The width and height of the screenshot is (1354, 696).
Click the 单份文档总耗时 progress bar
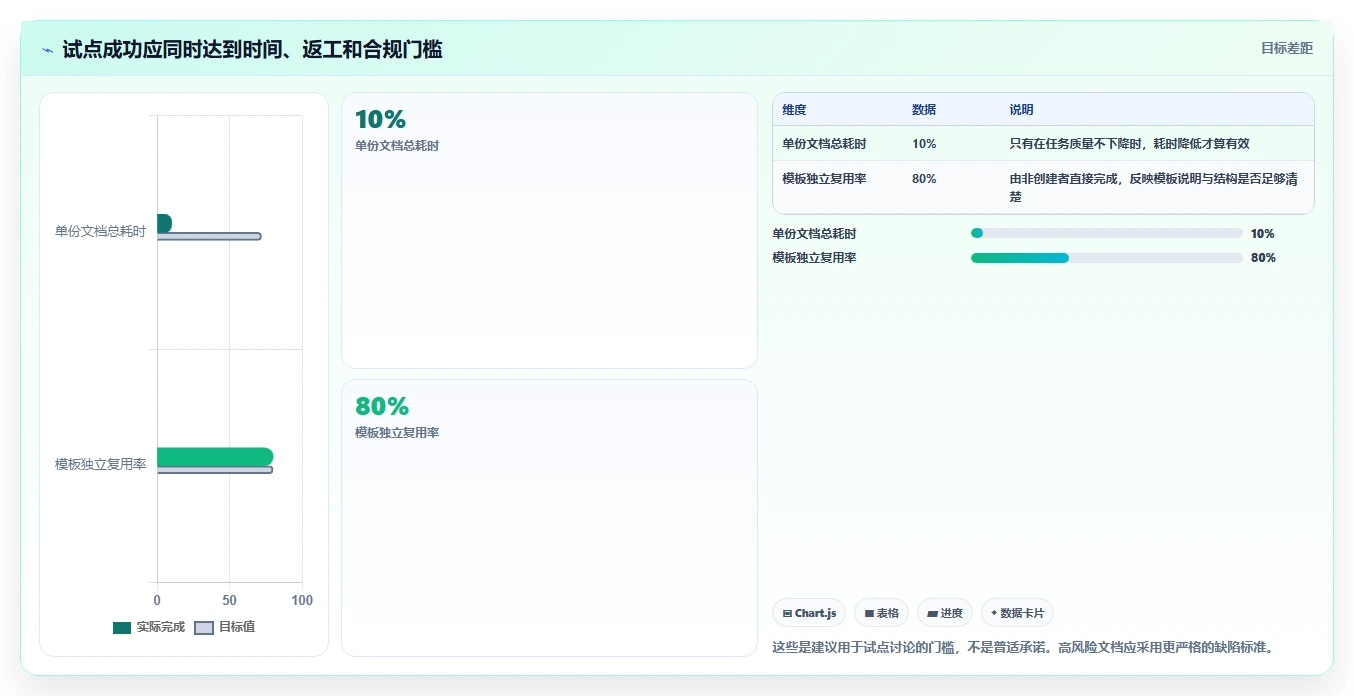[1107, 233]
